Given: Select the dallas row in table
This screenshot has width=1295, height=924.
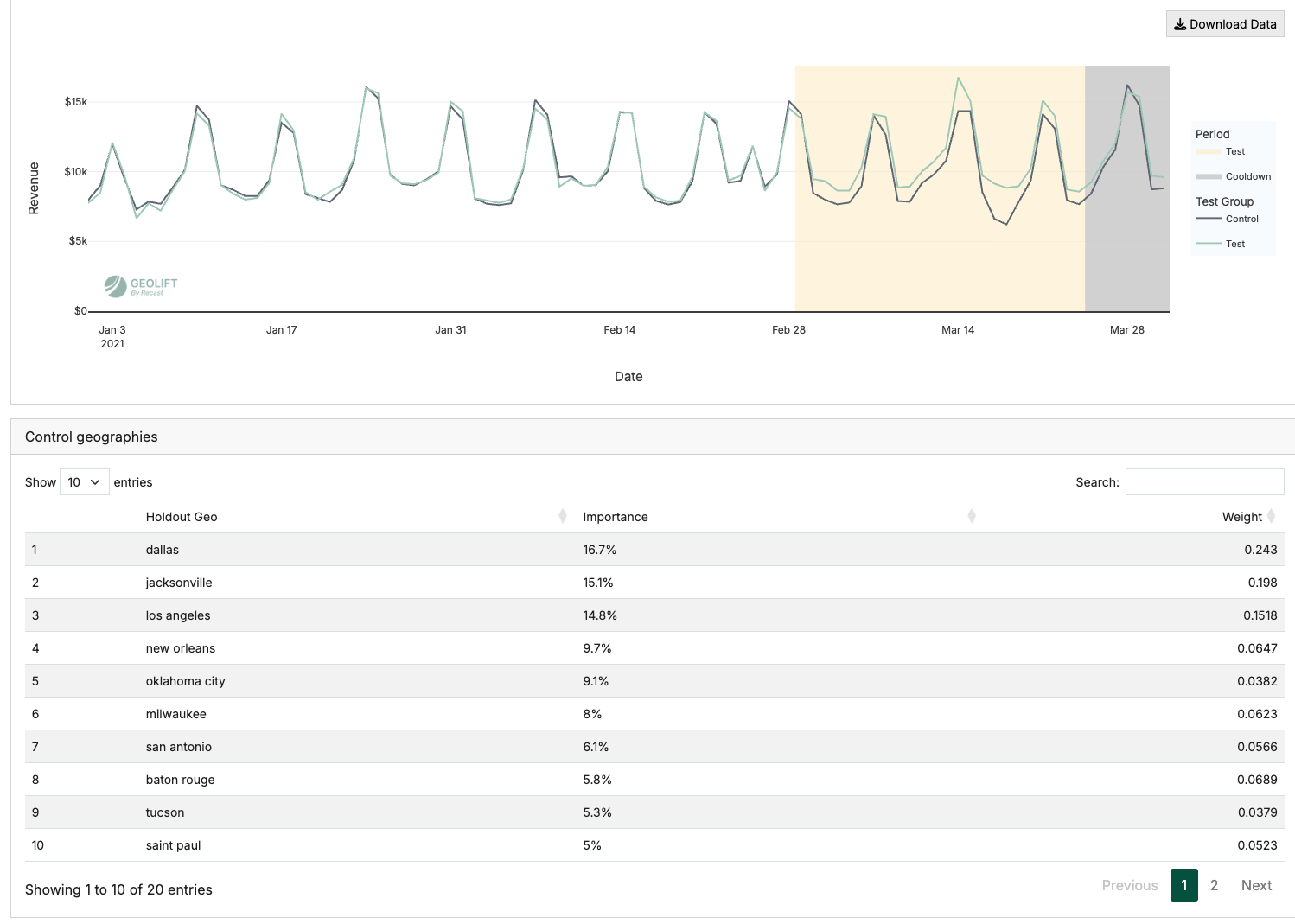Looking at the screenshot, I should point(162,550).
